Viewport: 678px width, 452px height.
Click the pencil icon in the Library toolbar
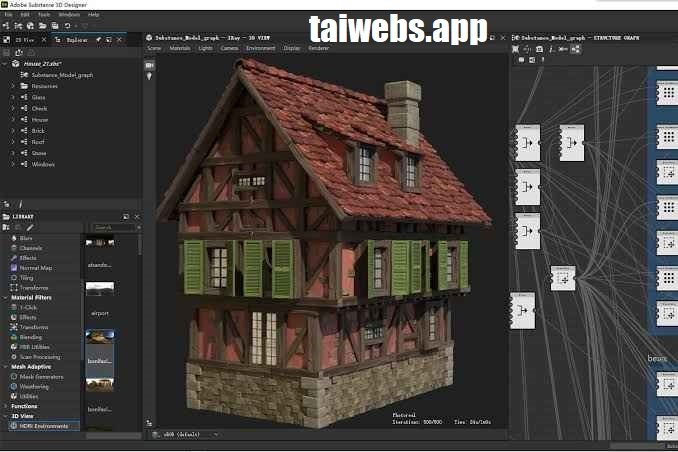30,228
